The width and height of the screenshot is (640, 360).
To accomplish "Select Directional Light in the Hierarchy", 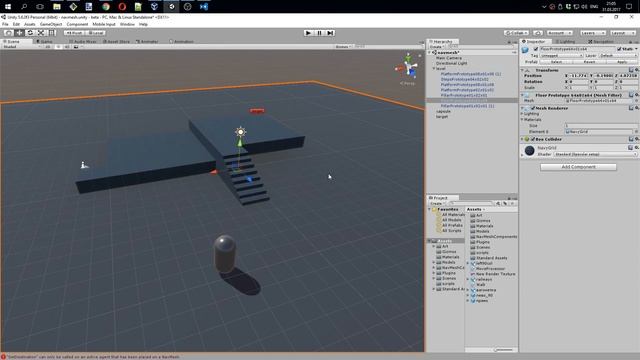I will pos(451,63).
